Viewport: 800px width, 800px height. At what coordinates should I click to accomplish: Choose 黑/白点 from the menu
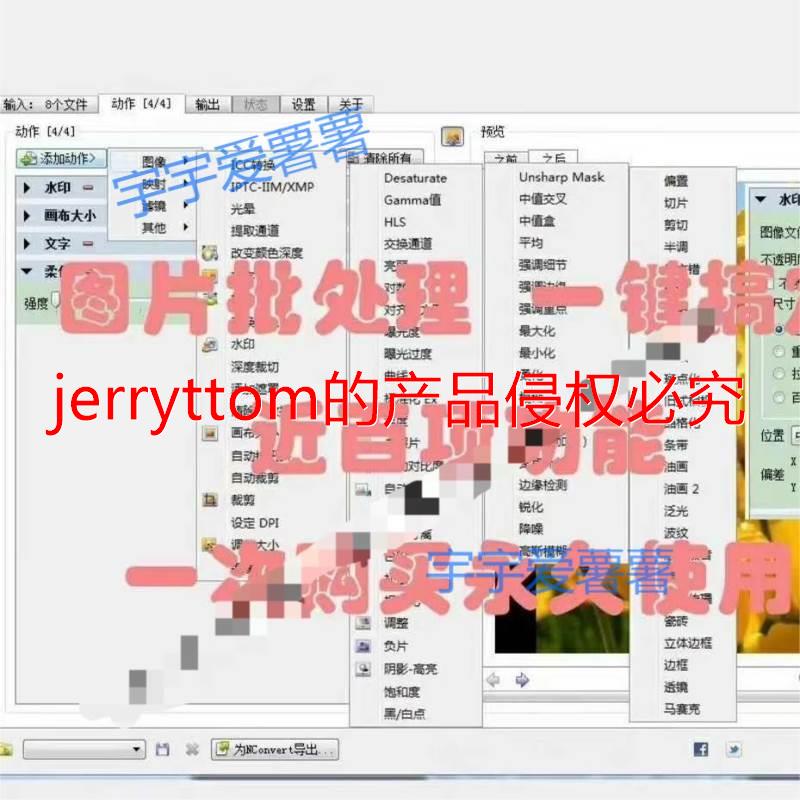[x=404, y=714]
